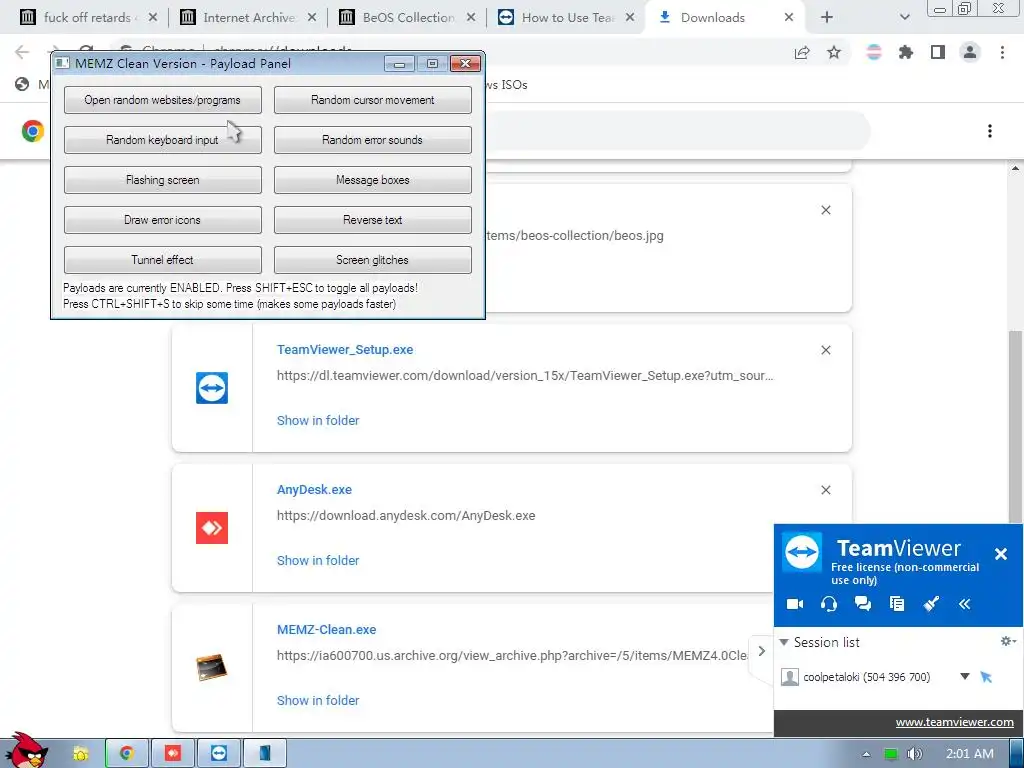The height and width of the screenshot is (768, 1024).
Task: Remove TeamViewer_Setup.exe from downloads list
Action: (x=825, y=350)
